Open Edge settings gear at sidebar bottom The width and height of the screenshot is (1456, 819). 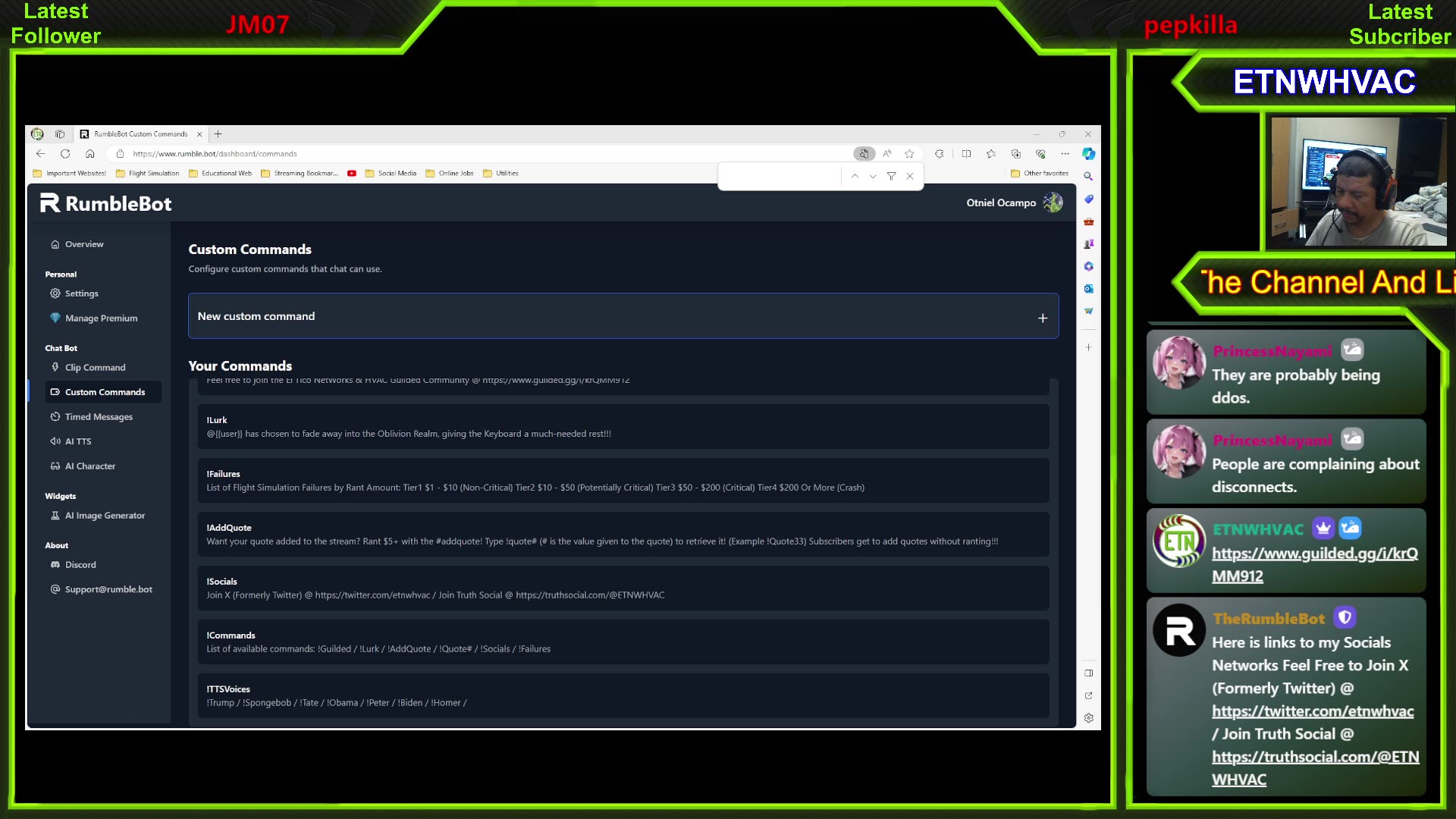coord(1089,717)
